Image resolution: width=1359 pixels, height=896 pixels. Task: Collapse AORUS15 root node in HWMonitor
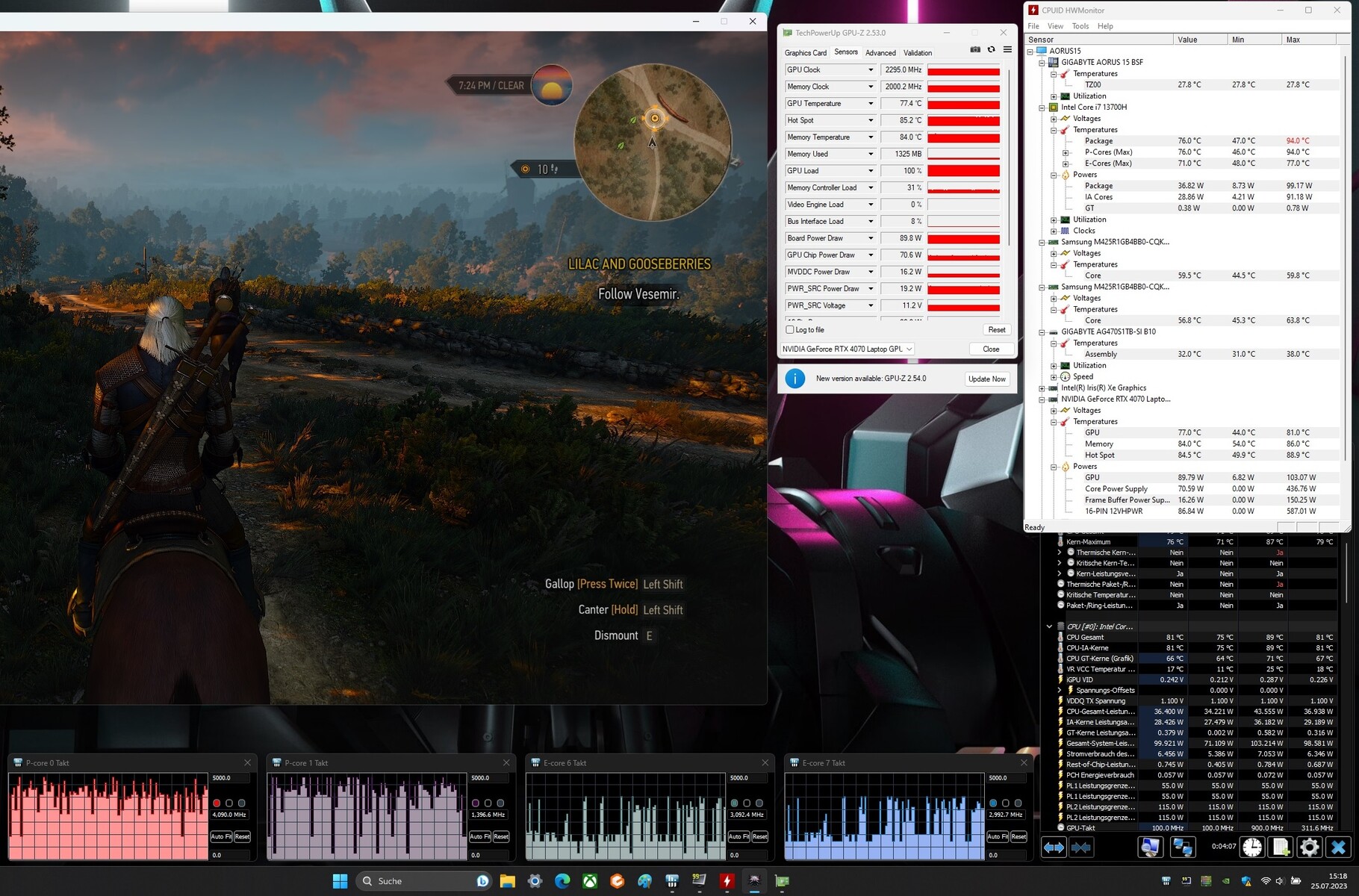tap(1030, 51)
